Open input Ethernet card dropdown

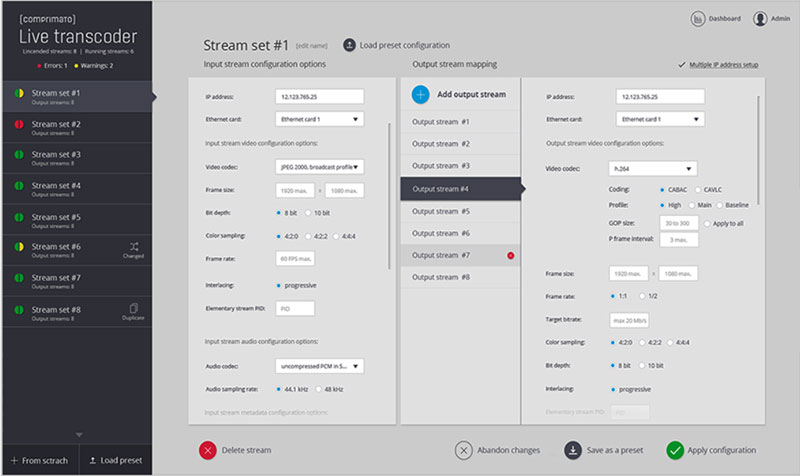pyautogui.click(x=319, y=119)
